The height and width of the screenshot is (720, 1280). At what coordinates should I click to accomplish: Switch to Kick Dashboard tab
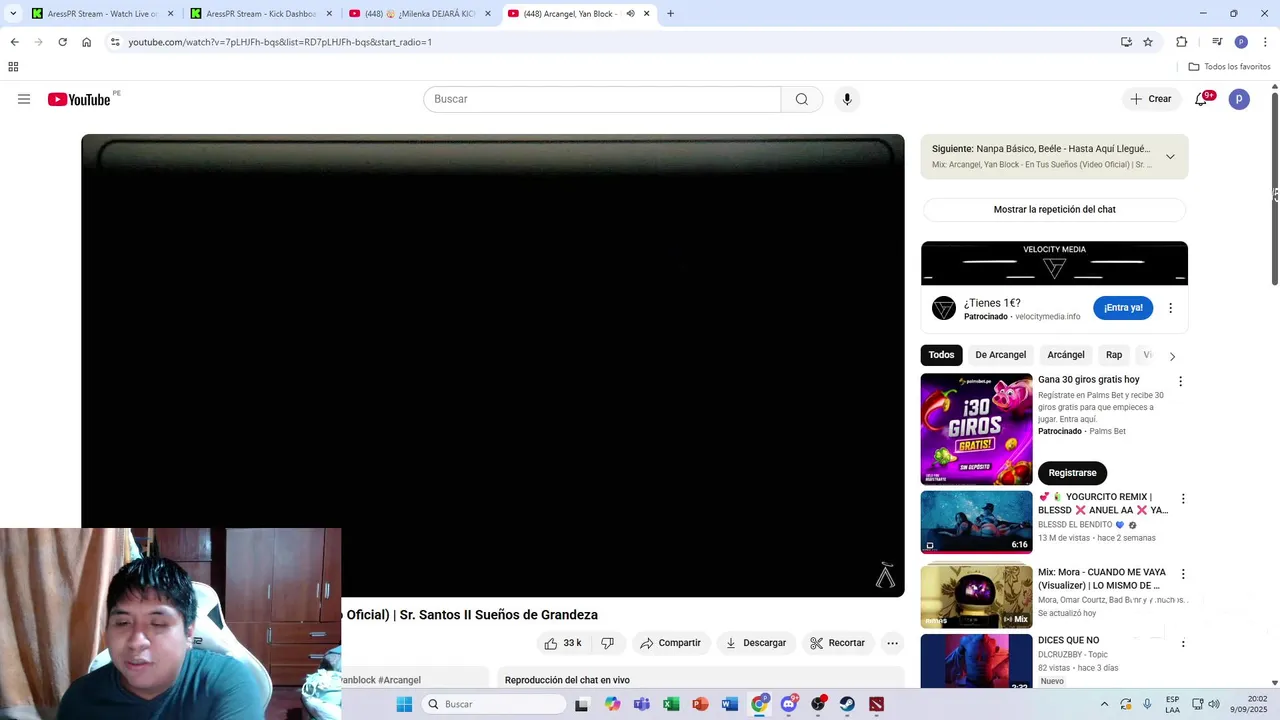click(260, 14)
